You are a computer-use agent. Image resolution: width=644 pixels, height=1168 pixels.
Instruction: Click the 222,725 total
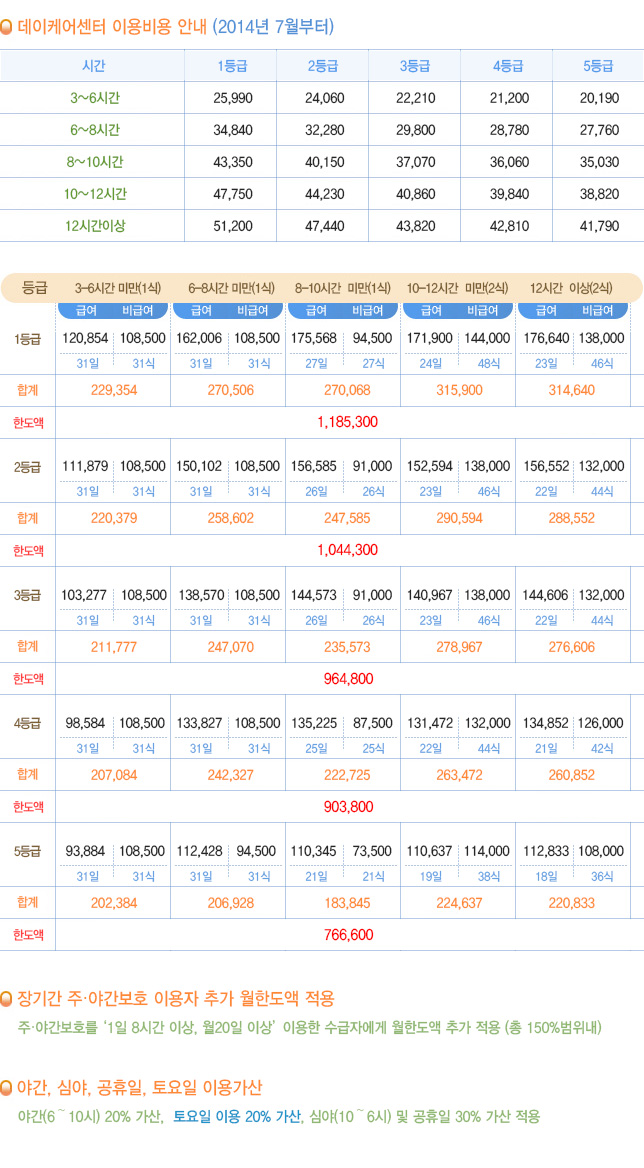point(347,775)
